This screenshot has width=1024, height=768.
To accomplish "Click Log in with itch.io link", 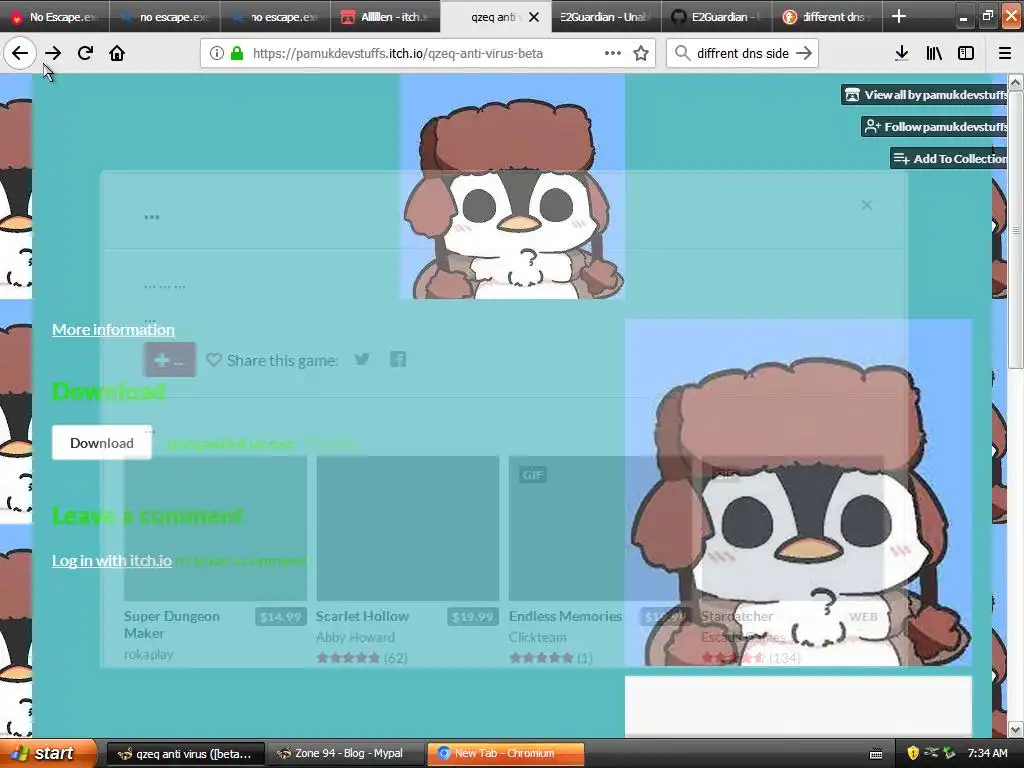I will point(112,560).
